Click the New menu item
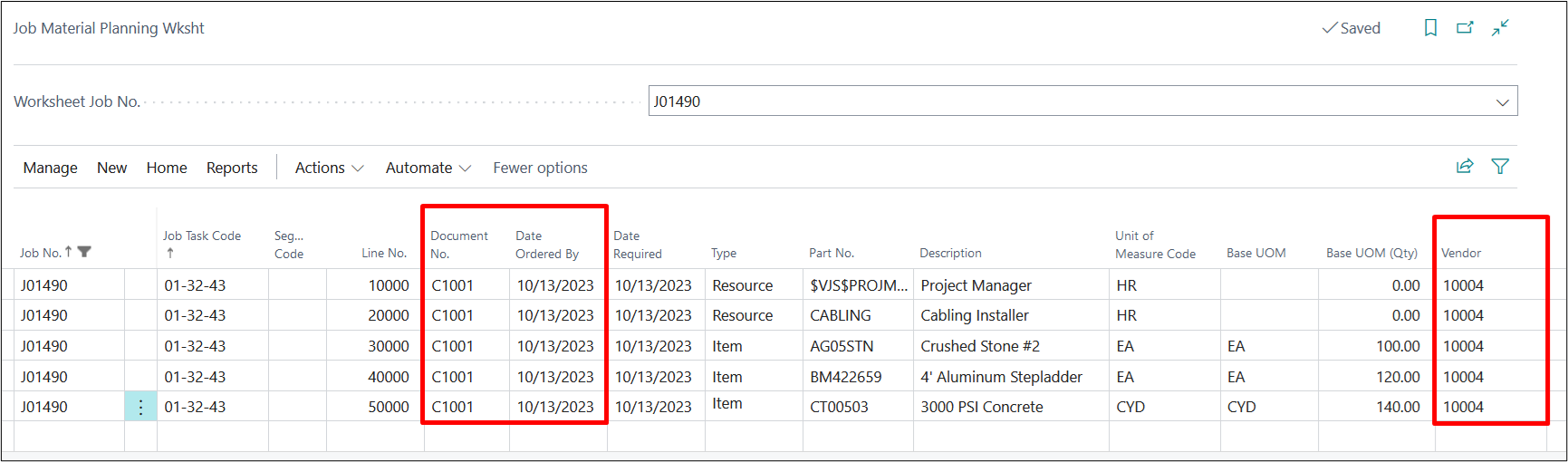Screen dimensions: 1568x462 point(112,168)
